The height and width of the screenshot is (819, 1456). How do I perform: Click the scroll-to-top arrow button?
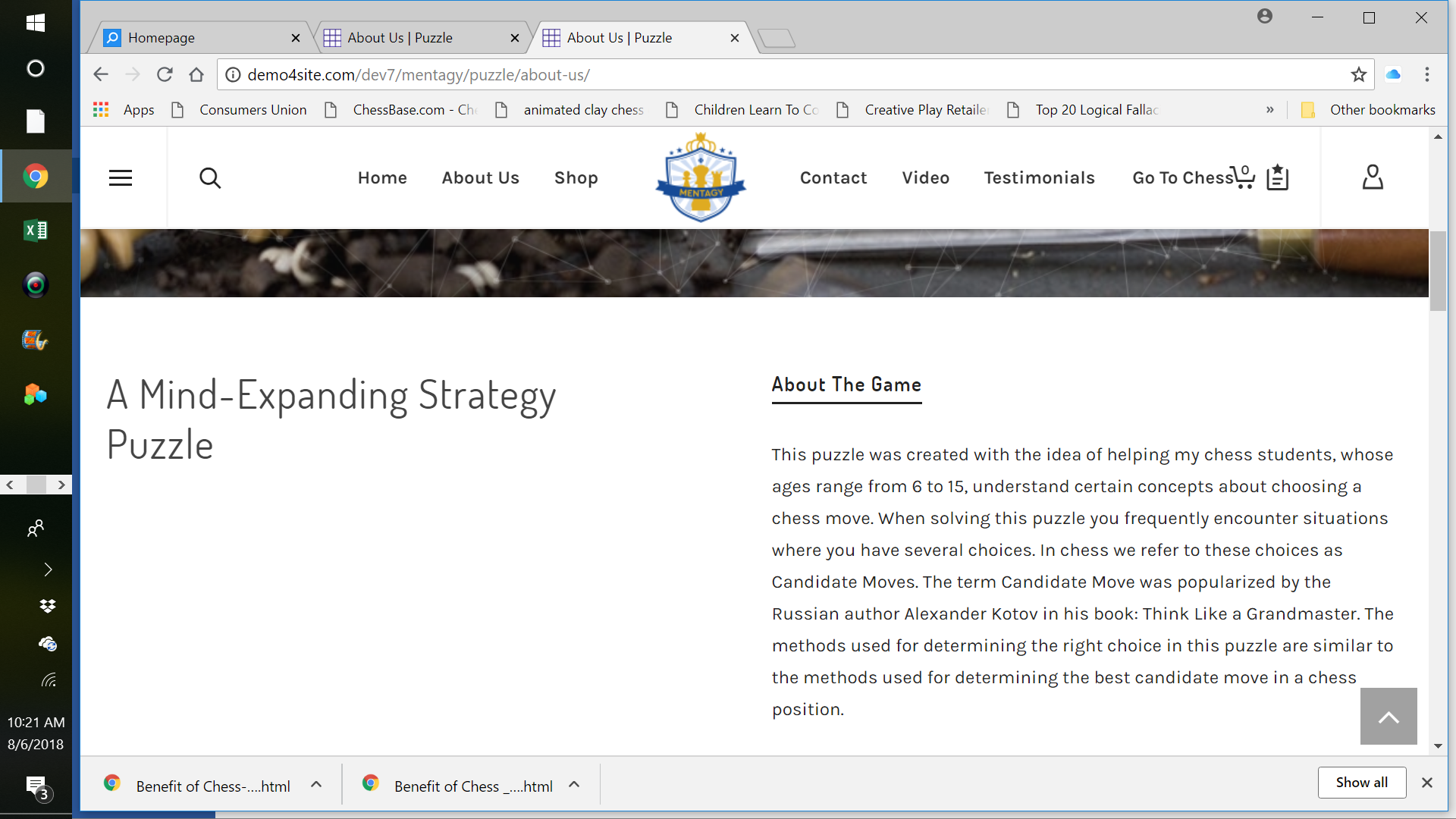(x=1388, y=717)
